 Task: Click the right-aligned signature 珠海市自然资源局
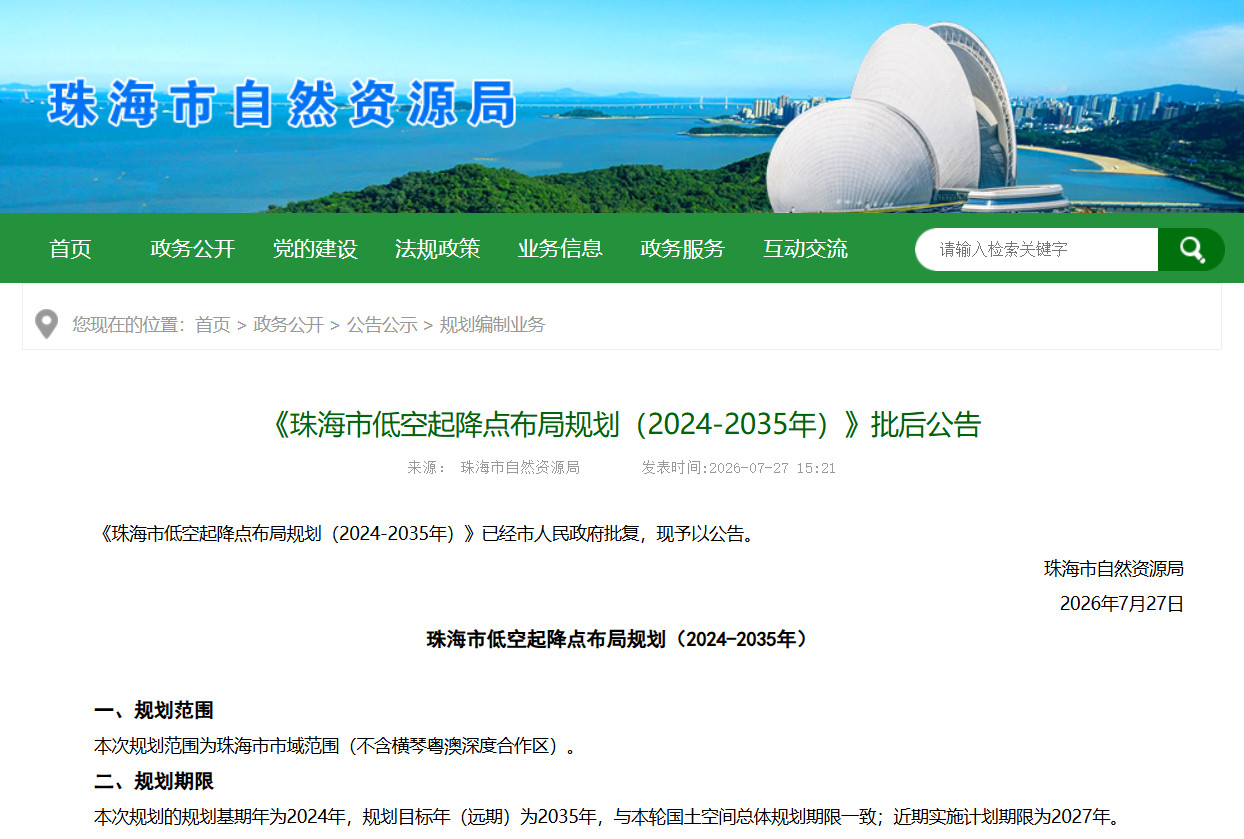click(x=1114, y=569)
